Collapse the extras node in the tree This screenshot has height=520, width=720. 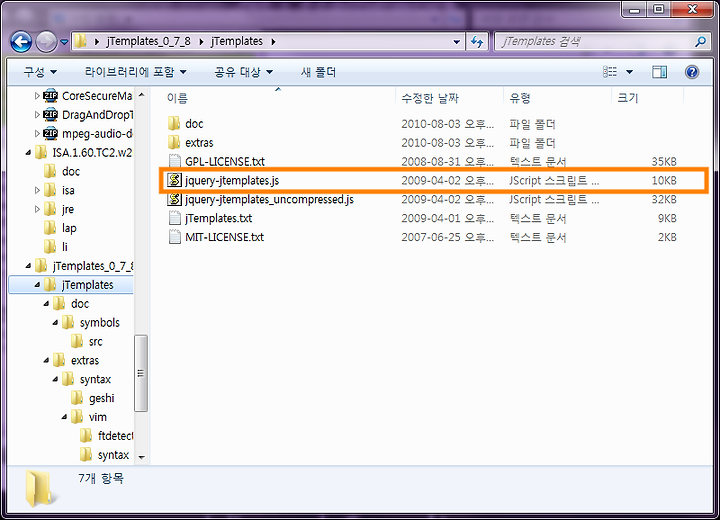coord(46,360)
